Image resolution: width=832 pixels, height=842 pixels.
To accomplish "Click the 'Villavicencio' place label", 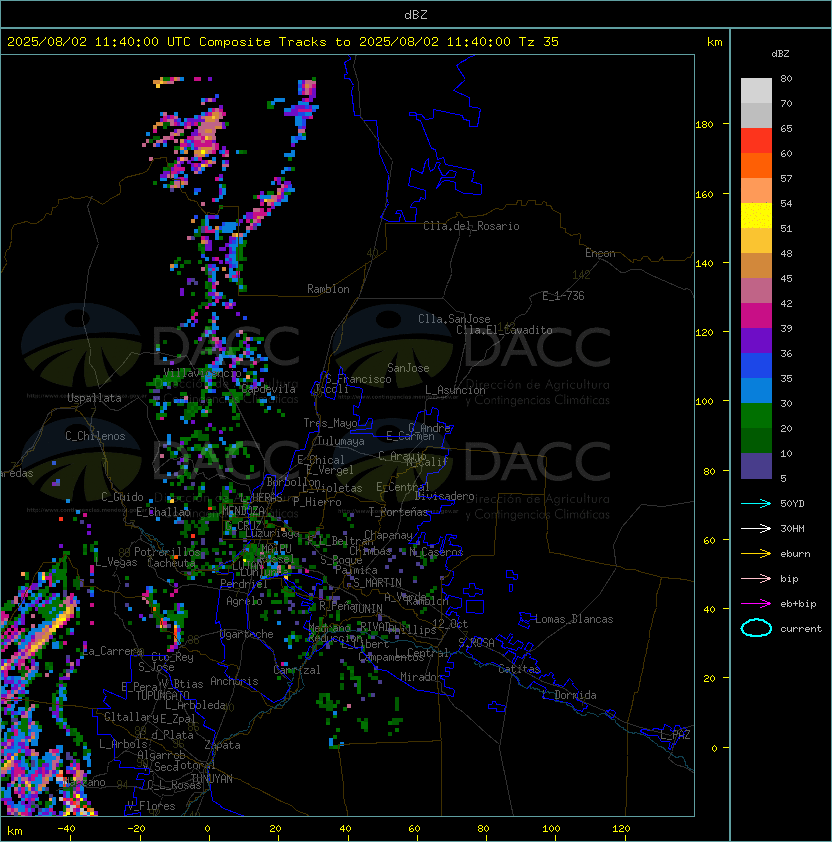I will (x=202, y=373).
